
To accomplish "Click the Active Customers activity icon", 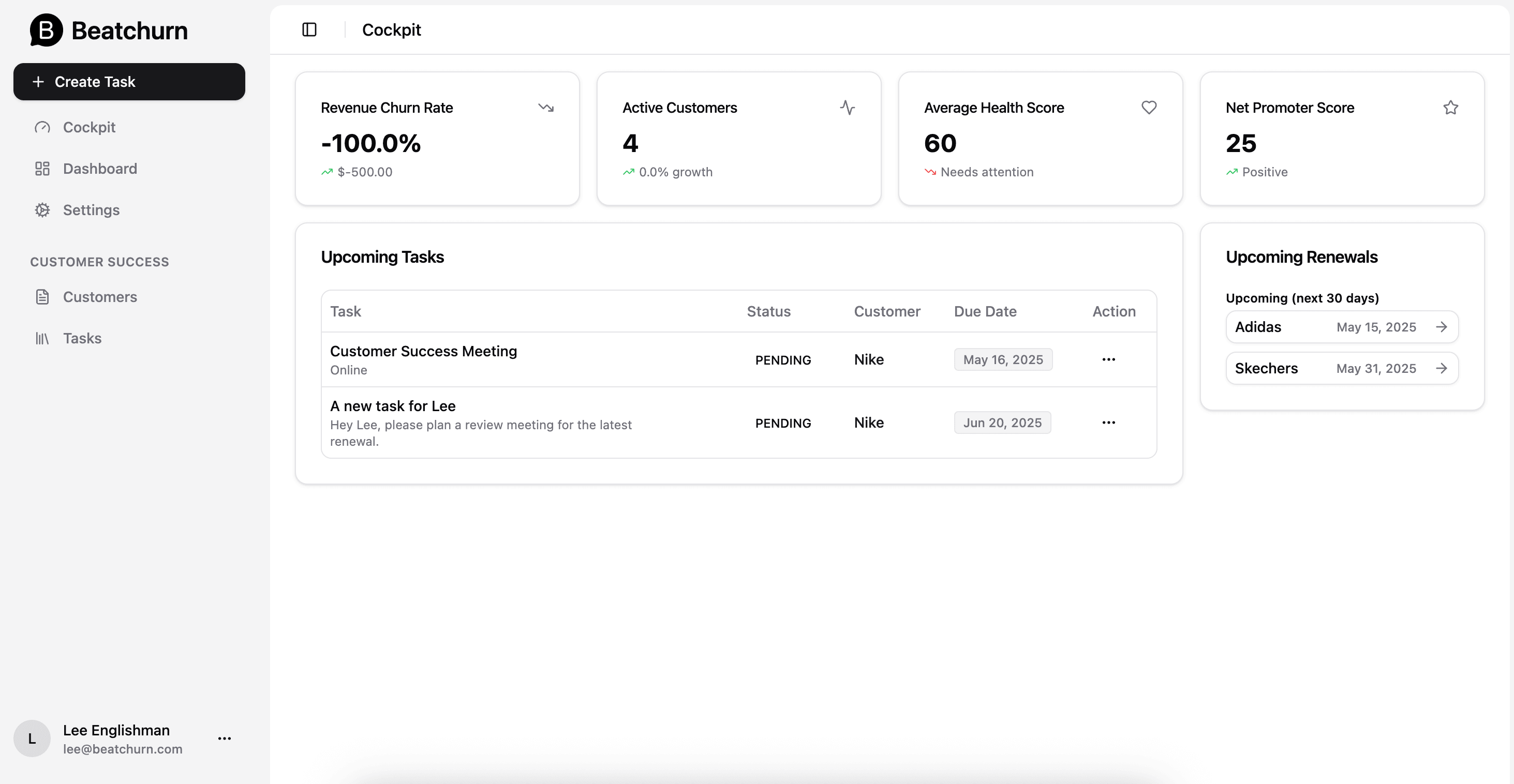I will point(847,108).
